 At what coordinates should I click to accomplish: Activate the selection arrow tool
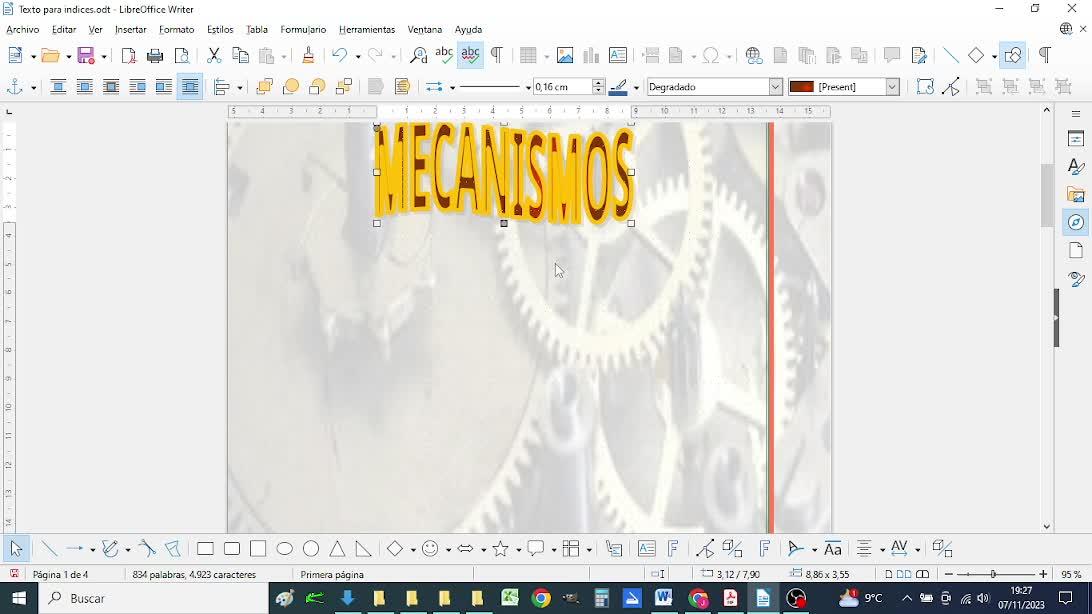coord(15,549)
